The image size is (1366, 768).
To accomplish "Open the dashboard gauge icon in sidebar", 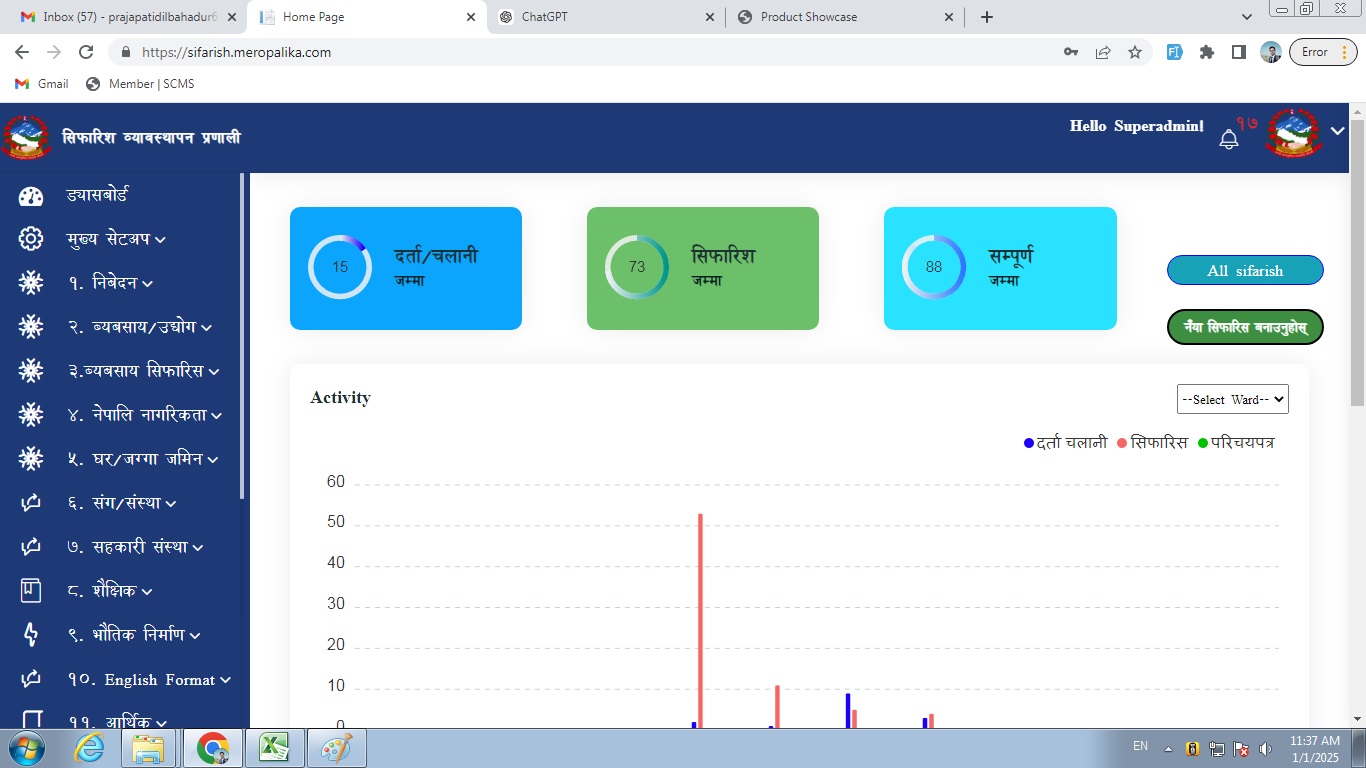I will [31, 196].
